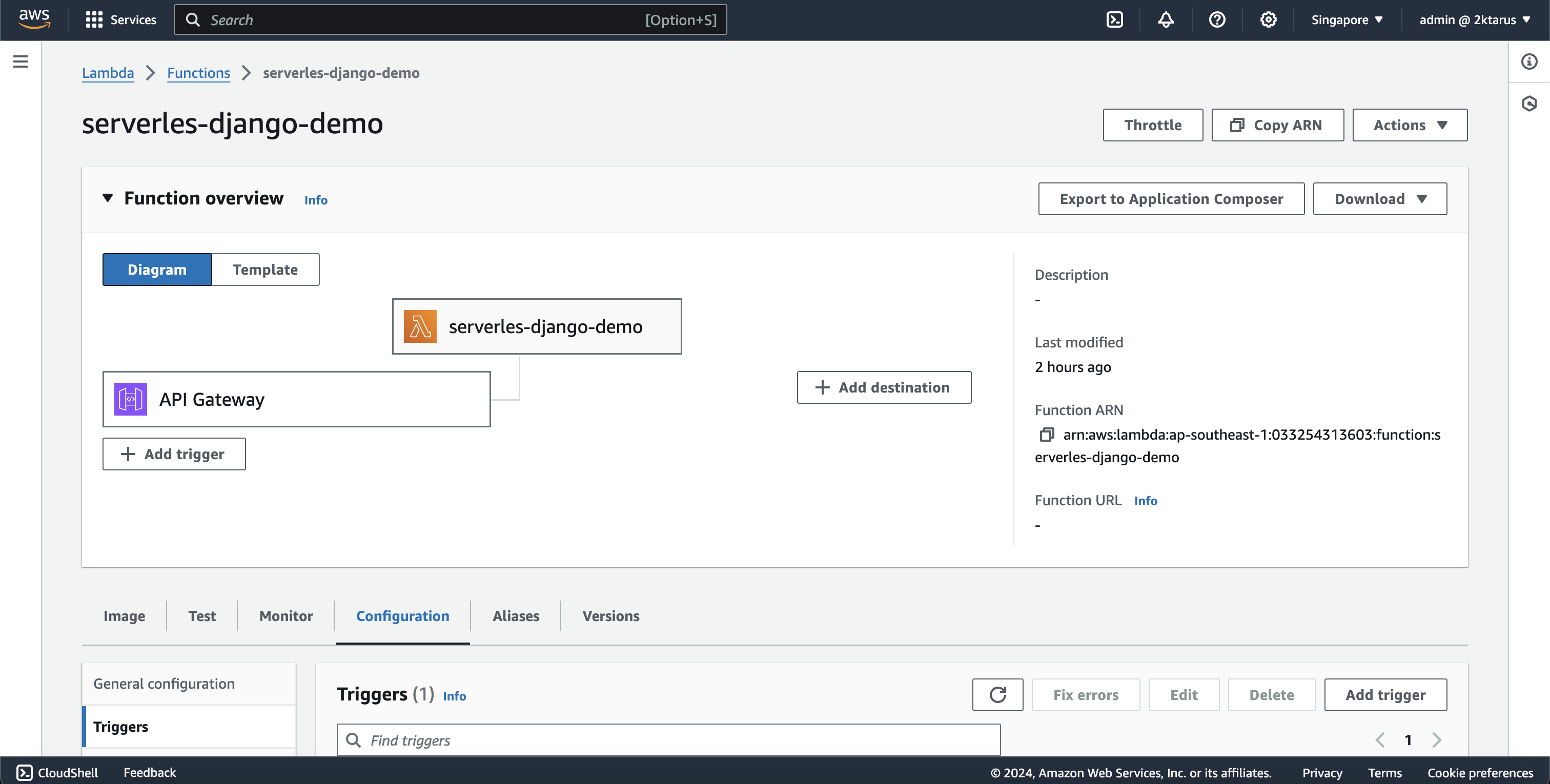The height and width of the screenshot is (784, 1550).
Task: Select the API Gateway icon in the diagram
Action: [x=131, y=399]
